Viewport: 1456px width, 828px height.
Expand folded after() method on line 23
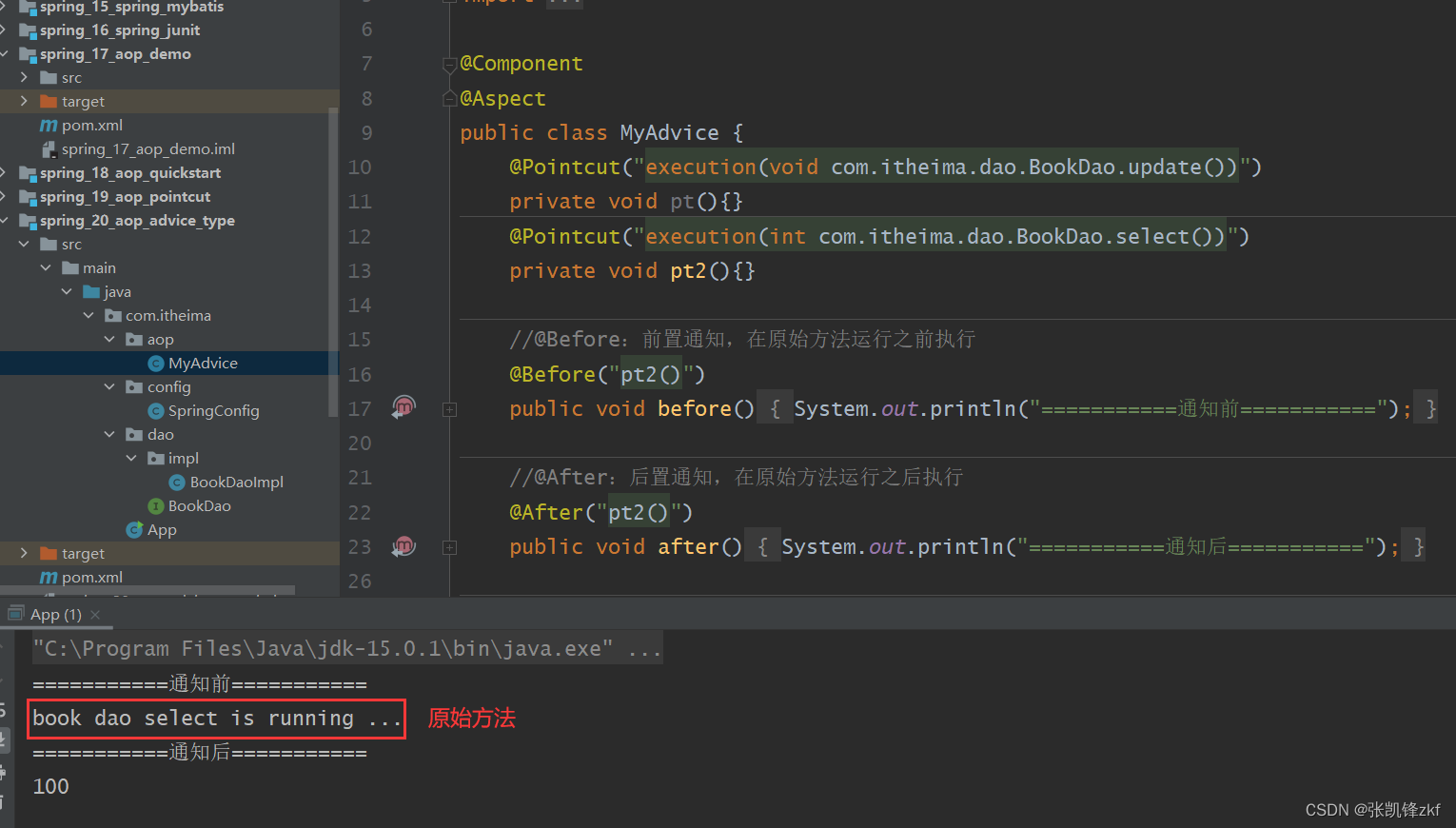click(449, 547)
